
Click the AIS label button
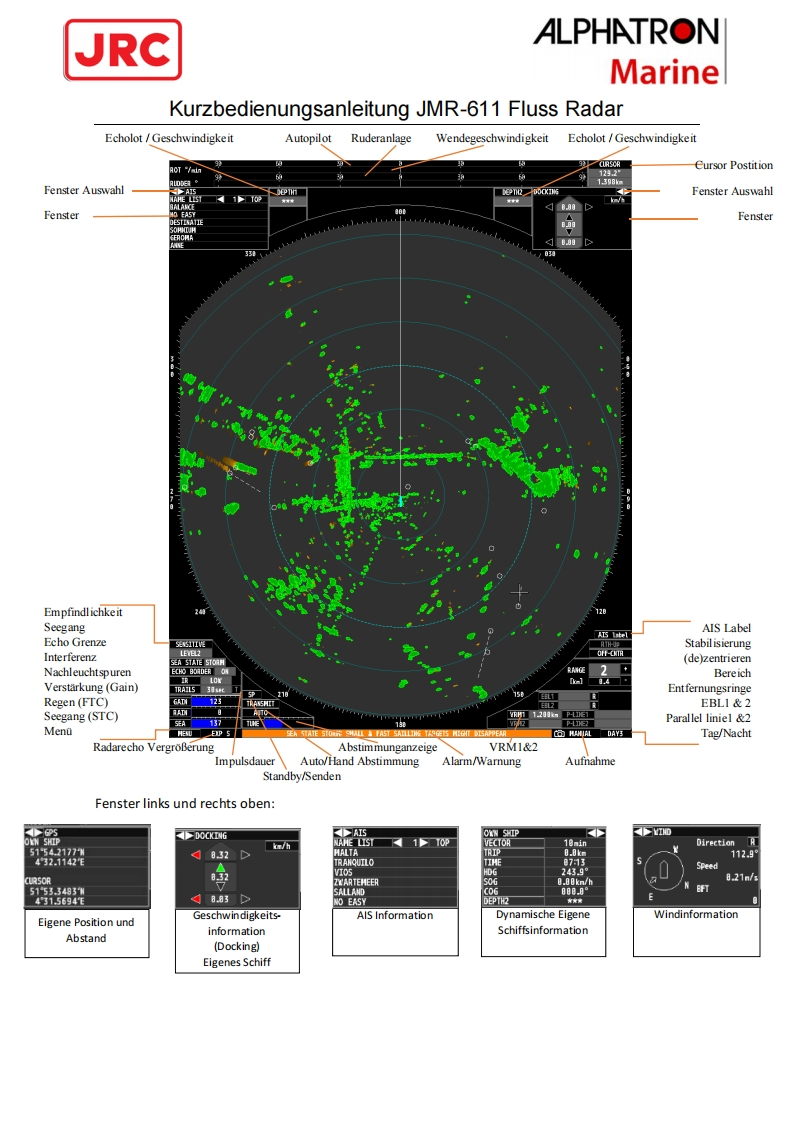coord(611,635)
